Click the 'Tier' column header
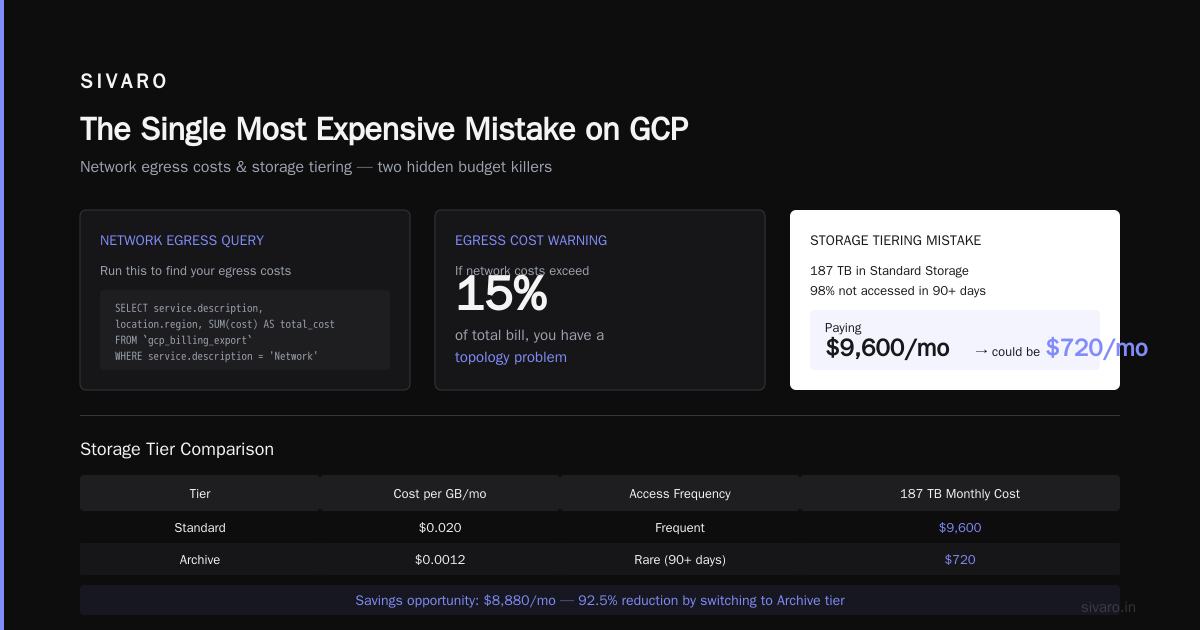 (200, 494)
